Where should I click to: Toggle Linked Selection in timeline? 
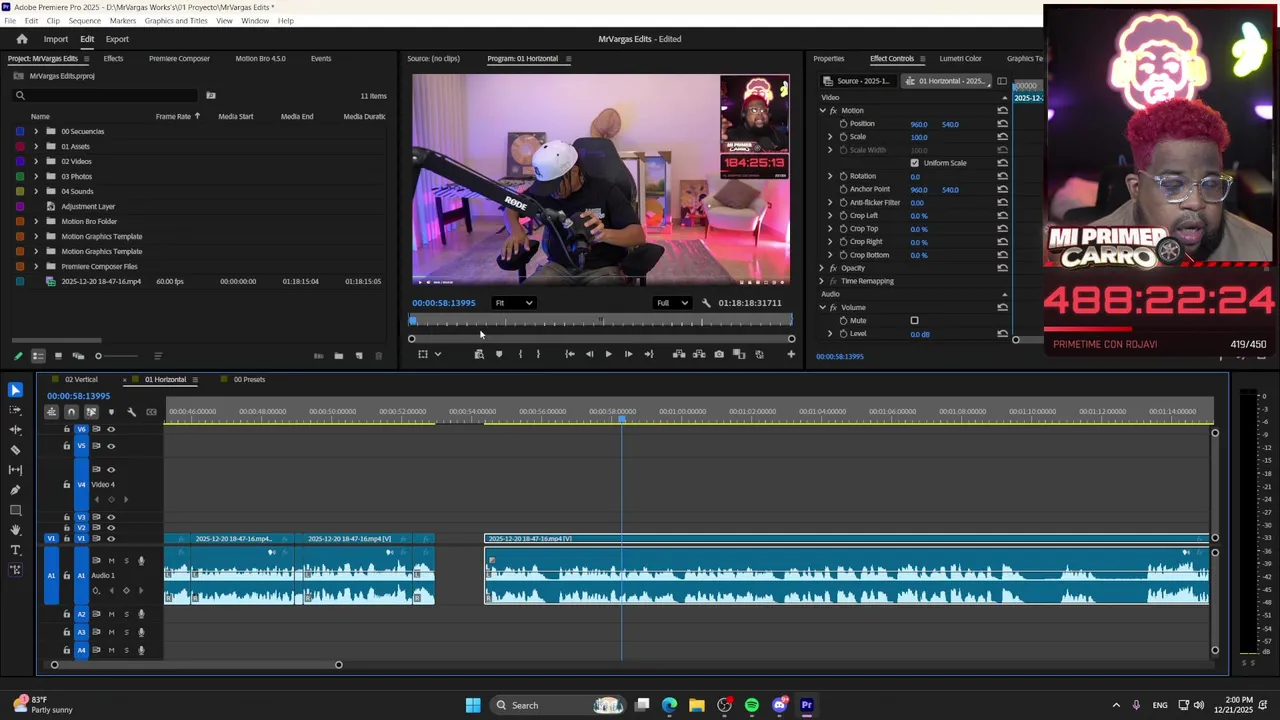click(x=91, y=412)
